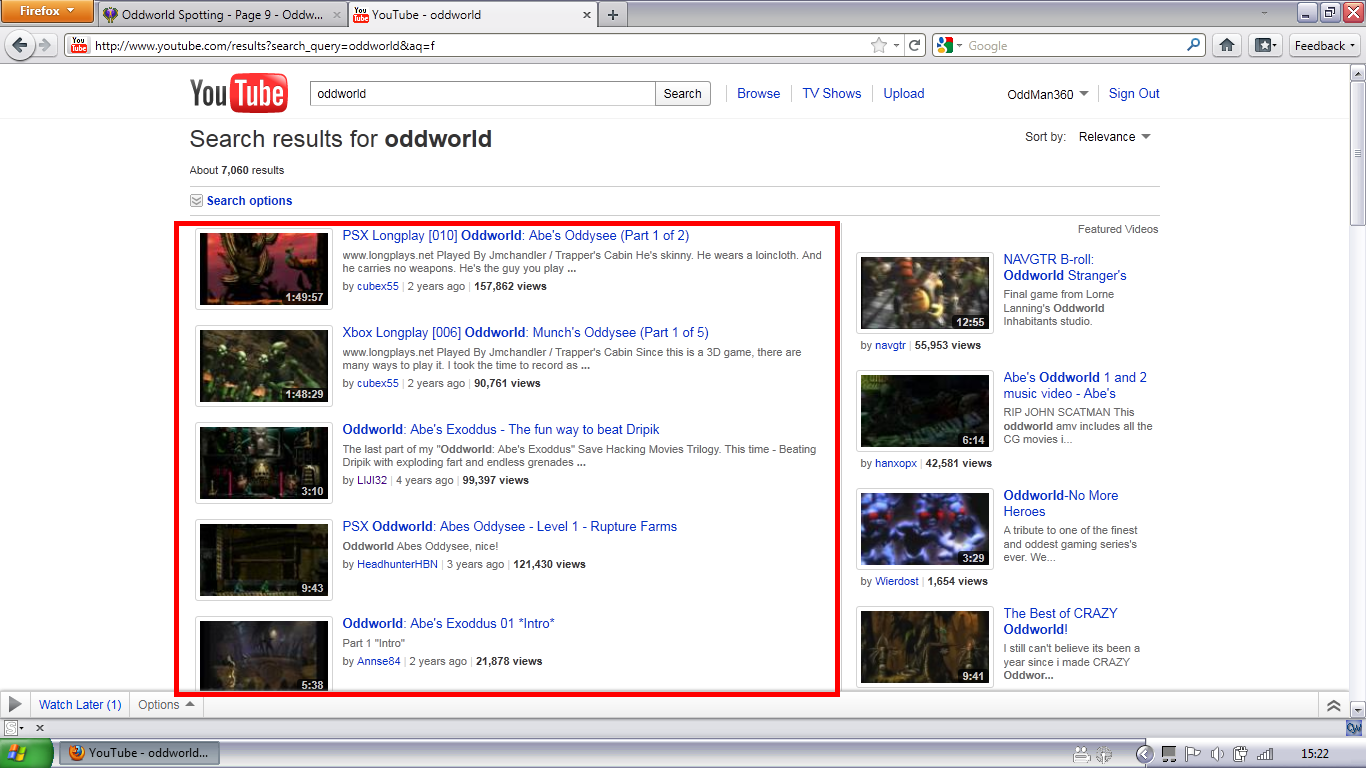Open the Options menu in bottom bar
Image resolution: width=1366 pixels, height=768 pixels.
coord(166,705)
